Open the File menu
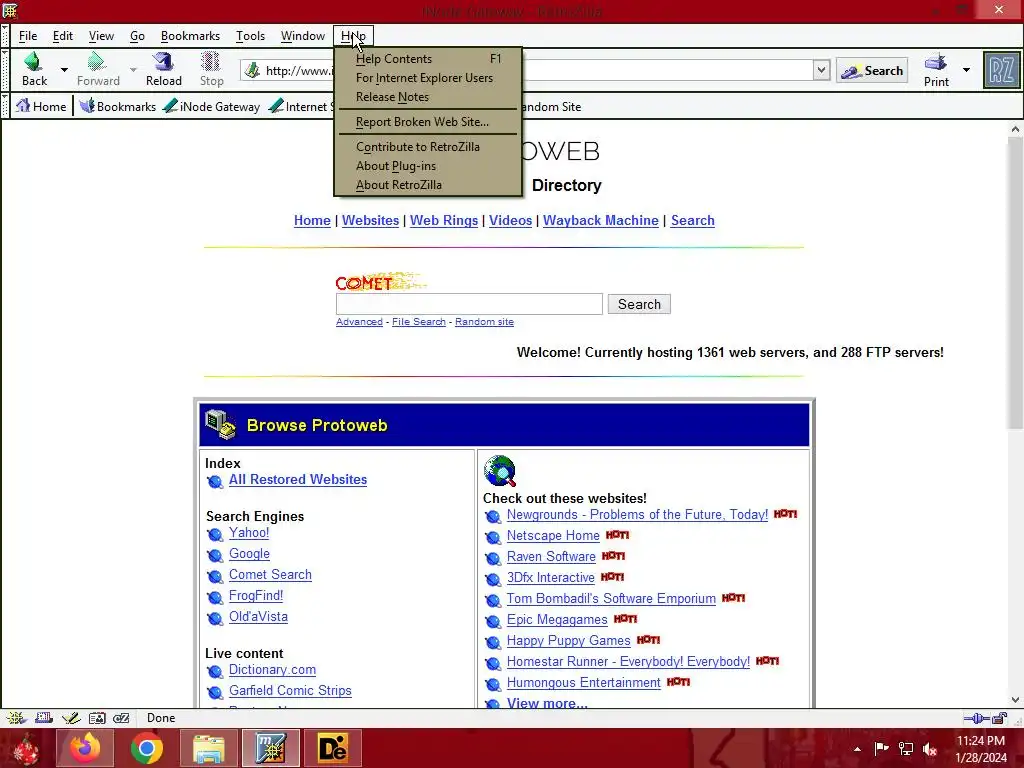This screenshot has width=1024, height=768. click(x=28, y=36)
